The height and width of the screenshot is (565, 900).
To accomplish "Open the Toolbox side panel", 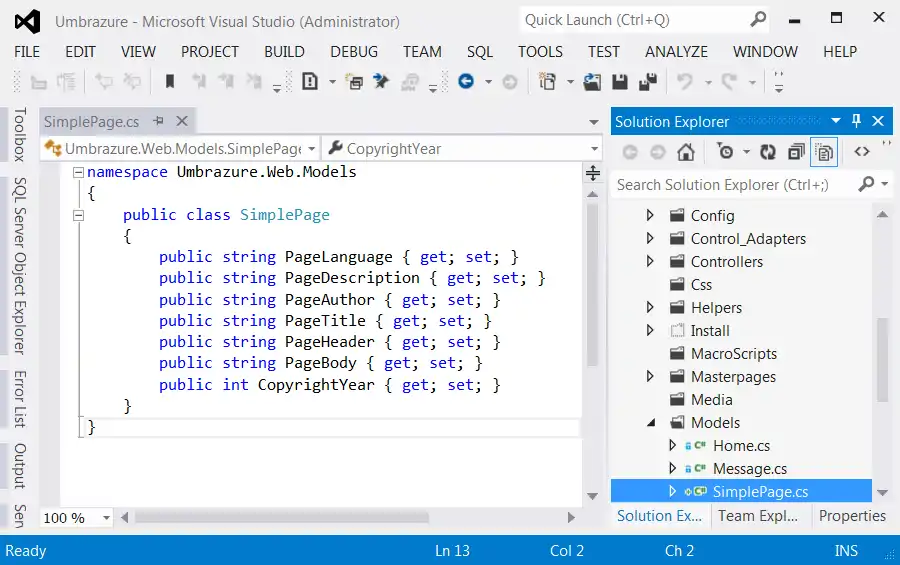I will tap(20, 134).
